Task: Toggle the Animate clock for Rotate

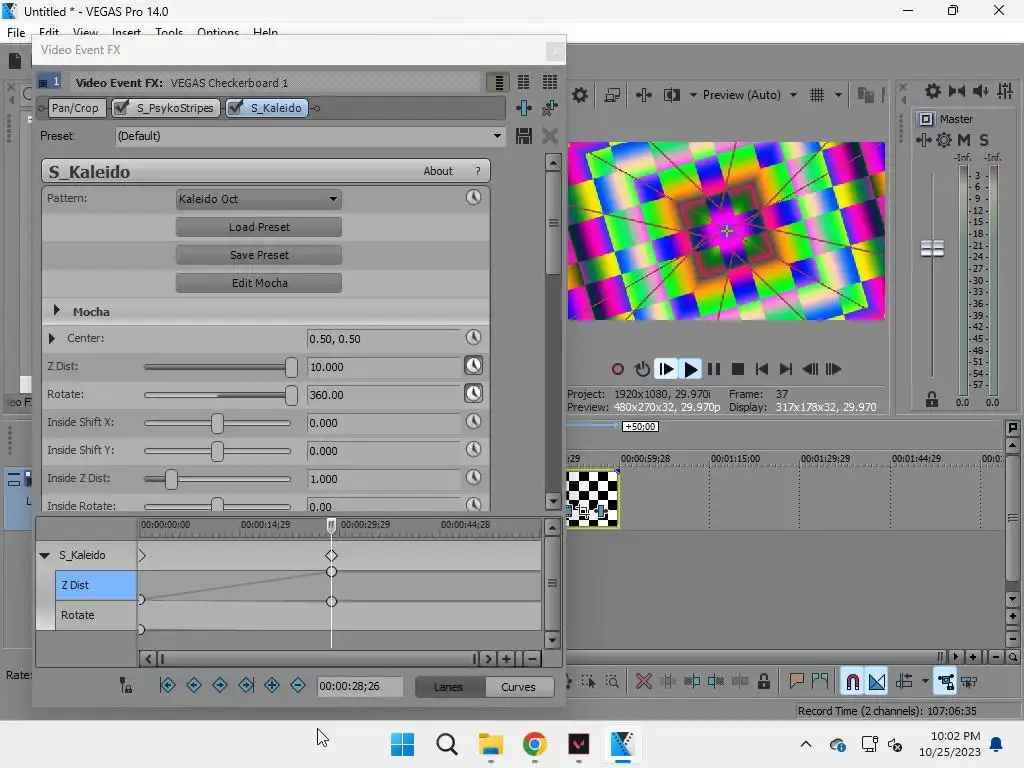Action: (473, 393)
